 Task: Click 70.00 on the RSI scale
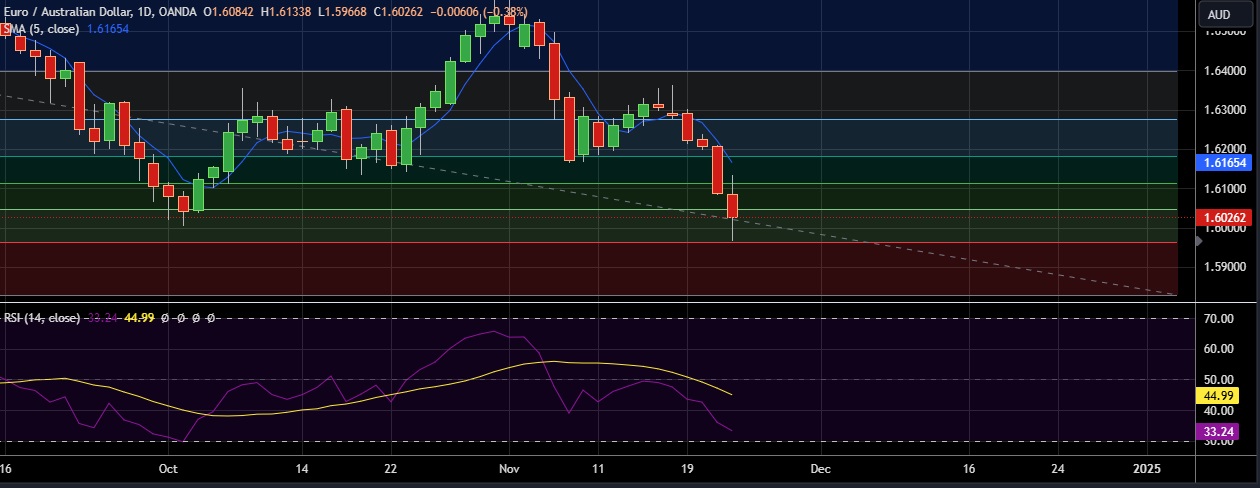tap(1217, 319)
